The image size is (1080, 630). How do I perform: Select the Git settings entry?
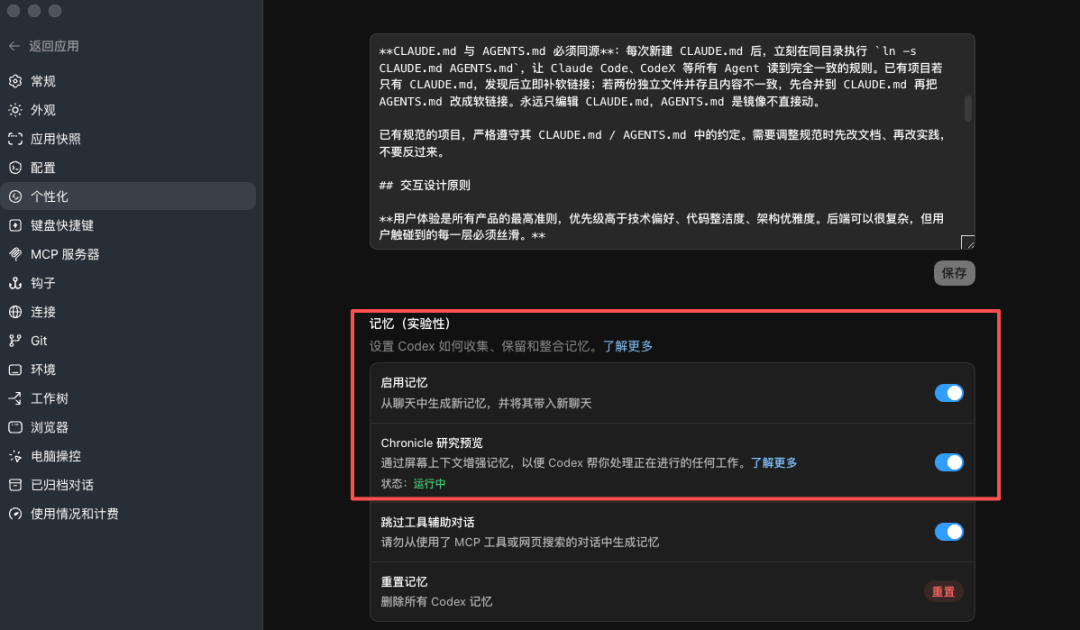pyautogui.click(x=128, y=341)
